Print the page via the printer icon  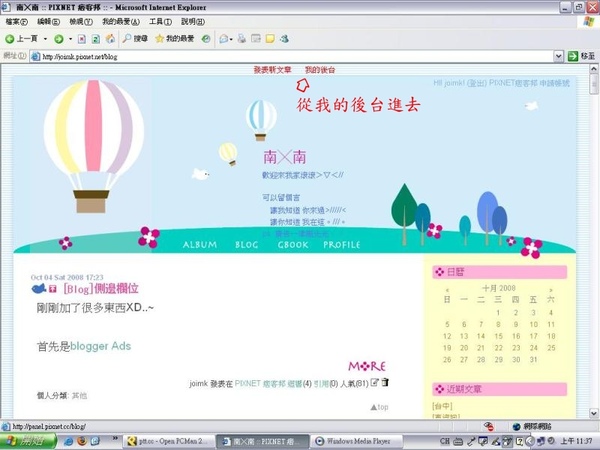[x=241, y=38]
